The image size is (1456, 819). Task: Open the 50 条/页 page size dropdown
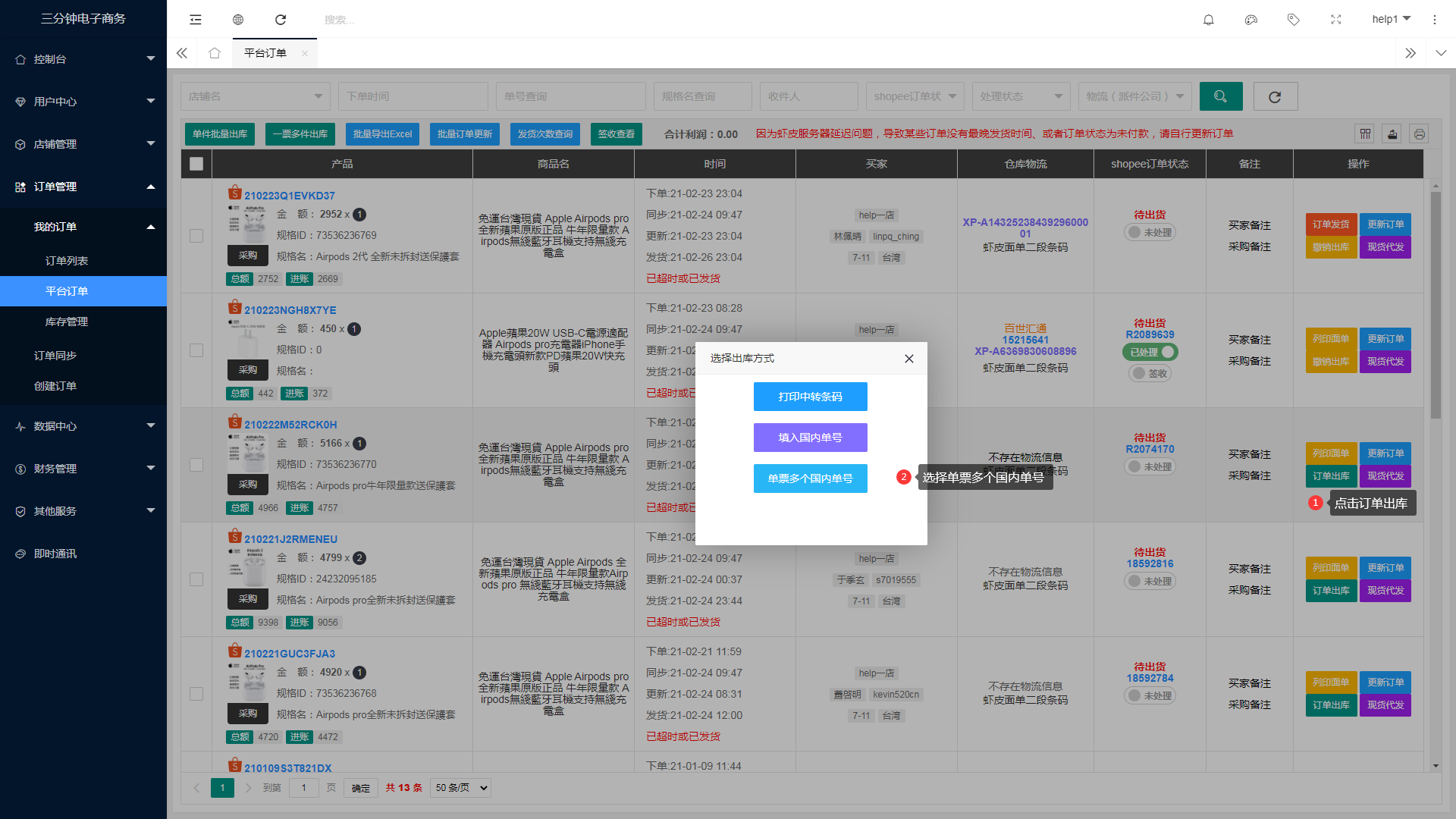pos(460,788)
